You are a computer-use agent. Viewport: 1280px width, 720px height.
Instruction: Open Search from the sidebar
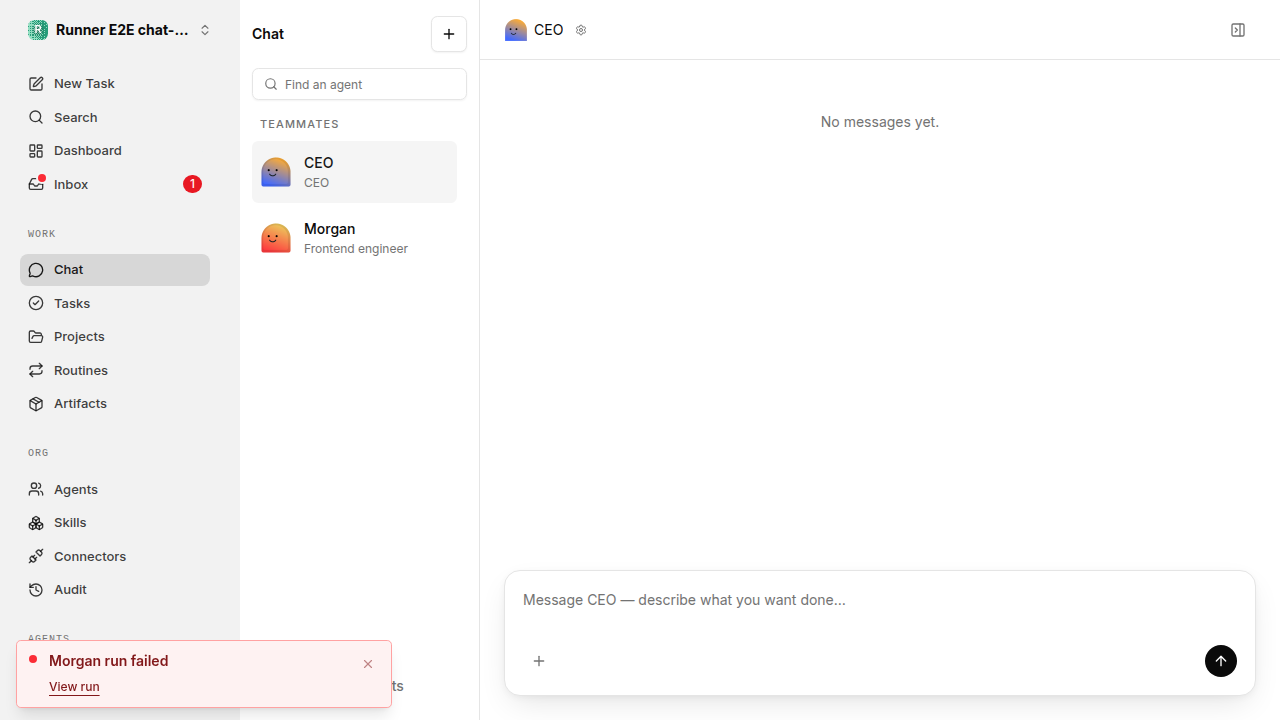(x=115, y=117)
